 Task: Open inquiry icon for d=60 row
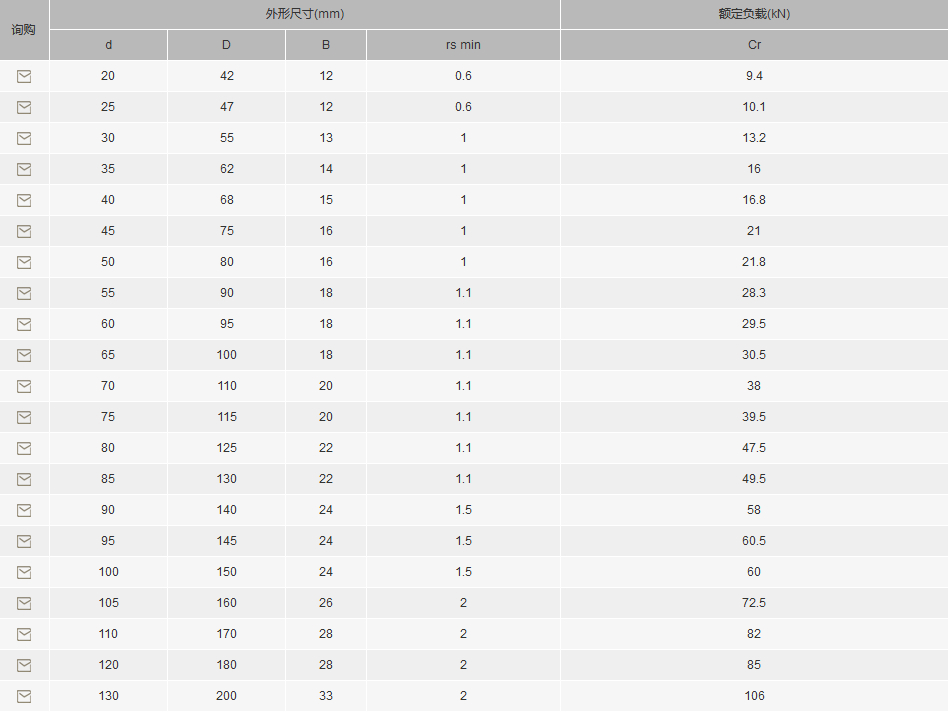pyautogui.click(x=24, y=324)
